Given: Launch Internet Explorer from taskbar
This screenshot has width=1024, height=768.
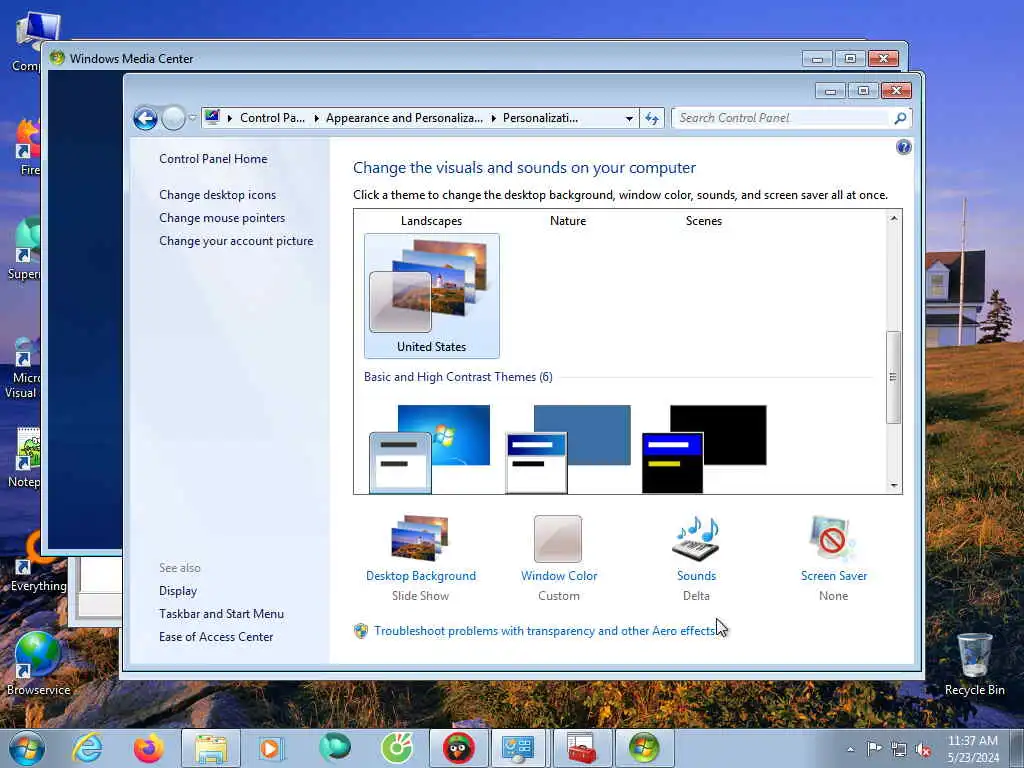Looking at the screenshot, I should coord(88,748).
